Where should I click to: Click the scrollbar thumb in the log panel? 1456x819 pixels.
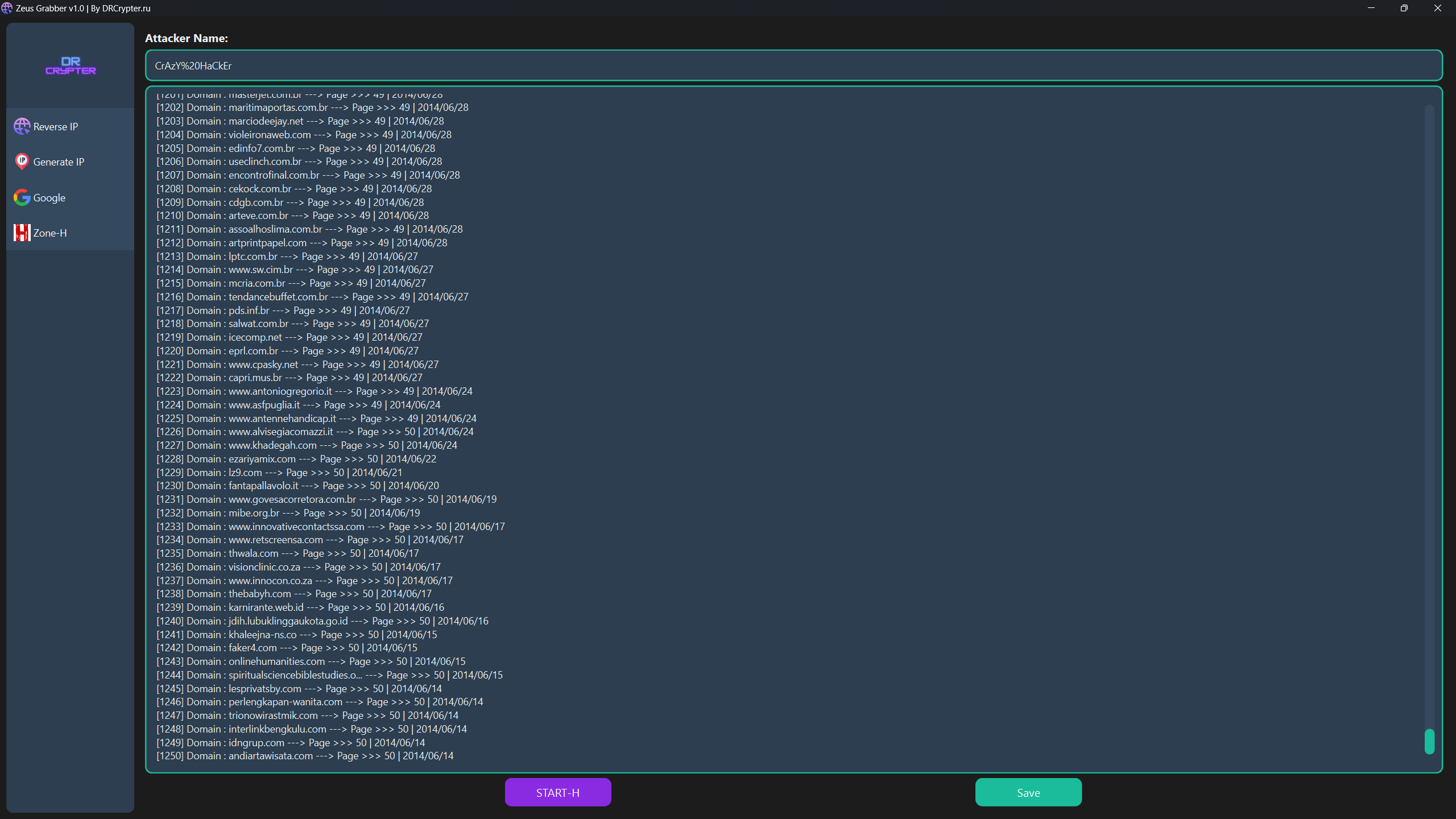[x=1429, y=741]
